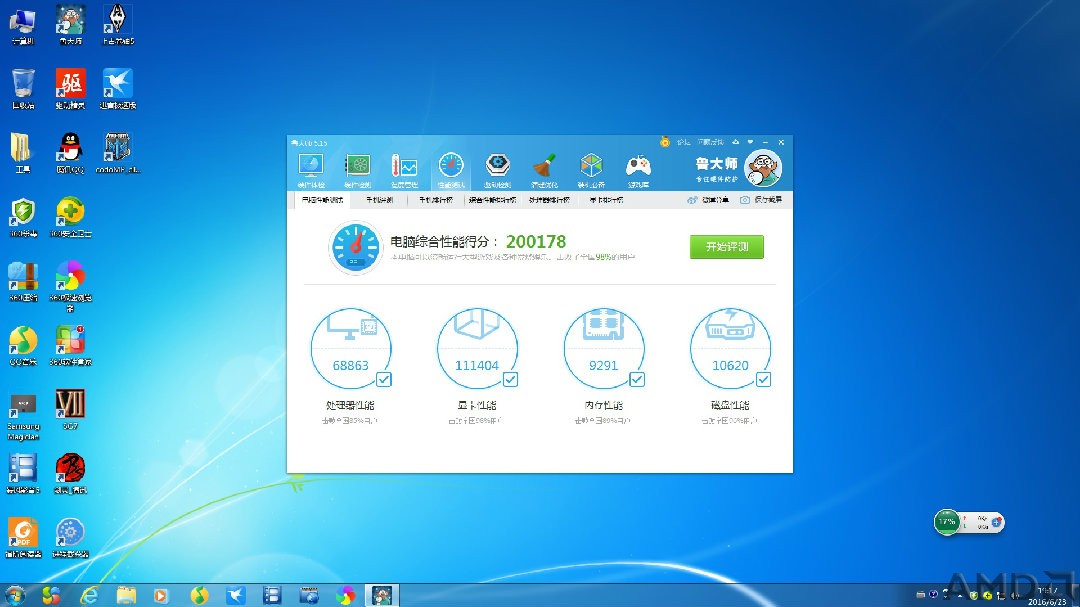The image size is (1080, 607).
Task: Open the VII game desktop shortcut
Action: (70, 409)
